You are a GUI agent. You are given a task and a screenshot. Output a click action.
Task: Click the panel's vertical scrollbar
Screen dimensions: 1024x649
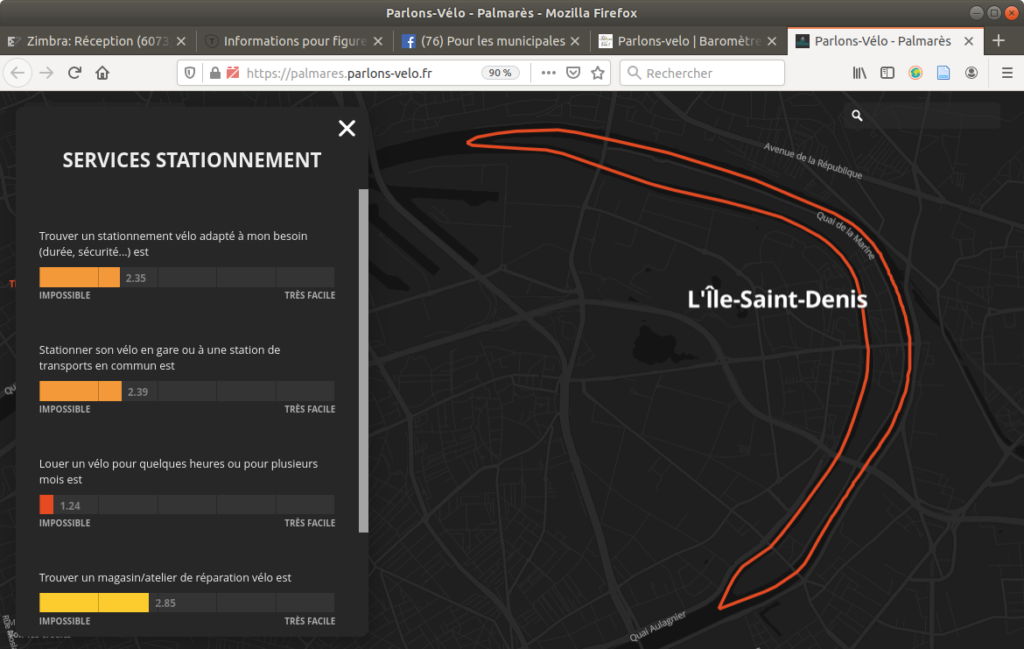364,360
